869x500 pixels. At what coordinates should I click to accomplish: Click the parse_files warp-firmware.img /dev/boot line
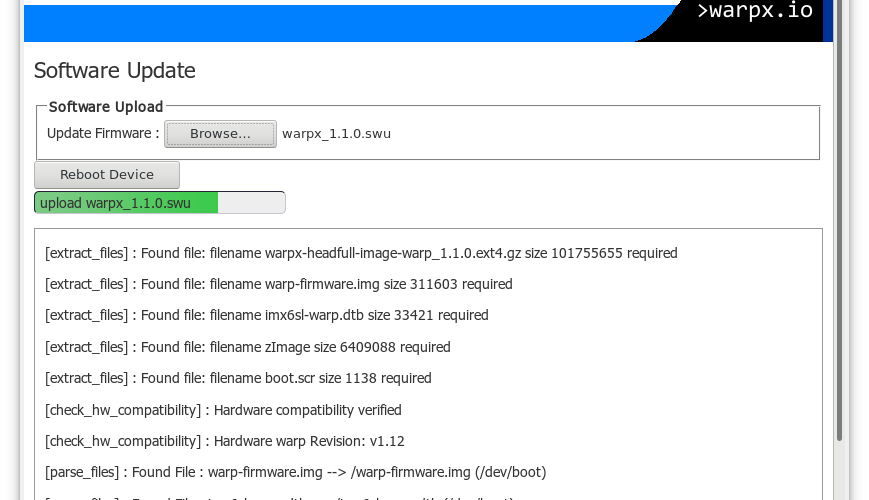coord(295,472)
